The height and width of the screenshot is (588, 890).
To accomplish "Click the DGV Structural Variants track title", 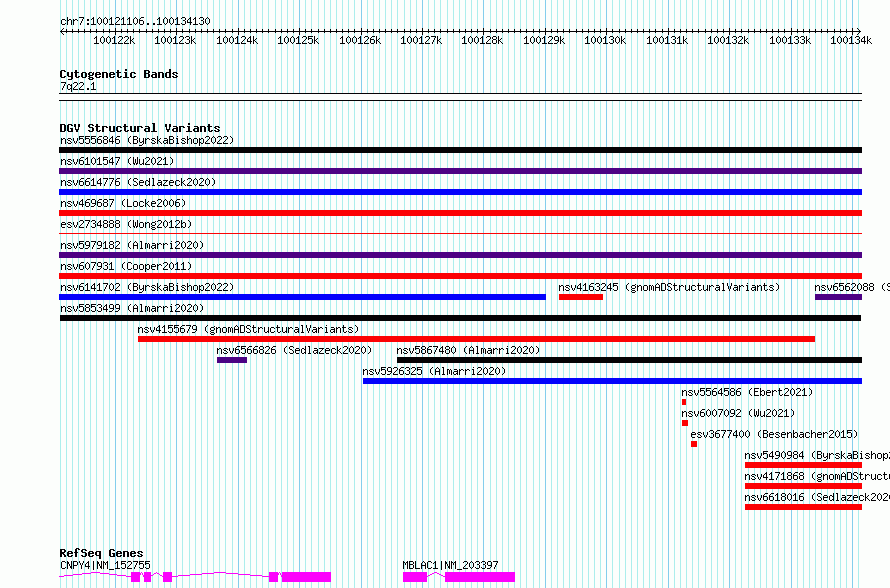I will [140, 128].
